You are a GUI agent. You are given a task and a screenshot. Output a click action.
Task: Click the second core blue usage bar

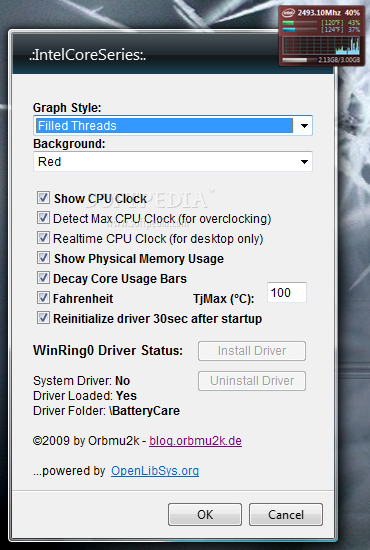(x=300, y=29)
